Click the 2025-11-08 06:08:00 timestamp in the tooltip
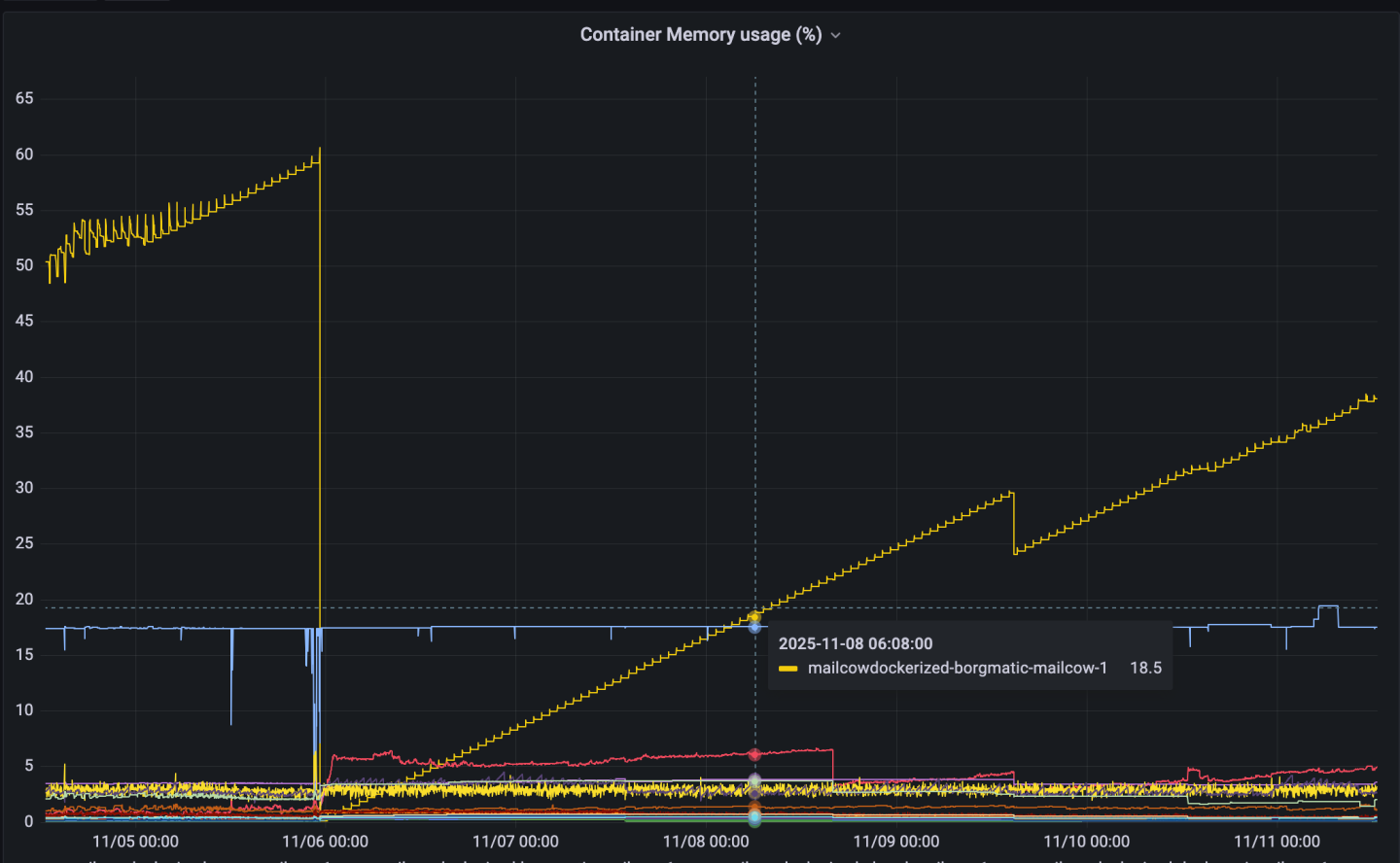1400x863 pixels. click(853, 643)
